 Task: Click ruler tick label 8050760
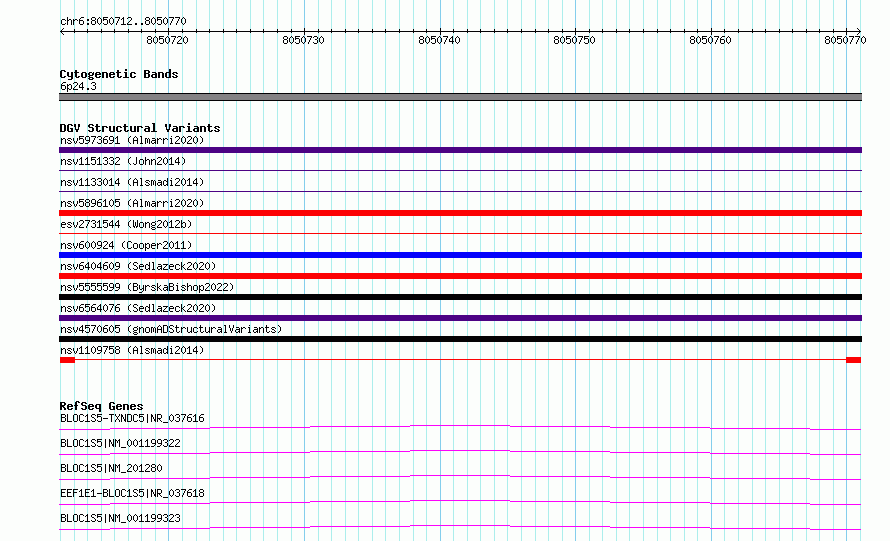pyautogui.click(x=710, y=40)
